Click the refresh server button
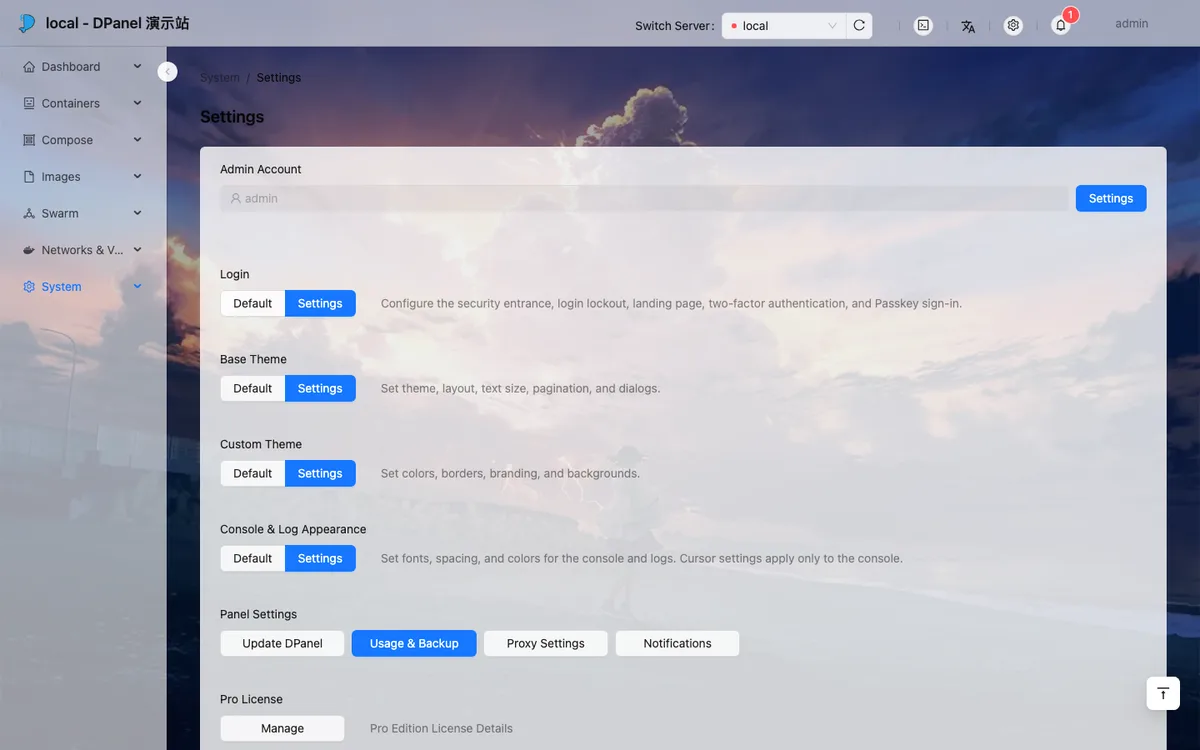1200x750 pixels. click(x=859, y=26)
